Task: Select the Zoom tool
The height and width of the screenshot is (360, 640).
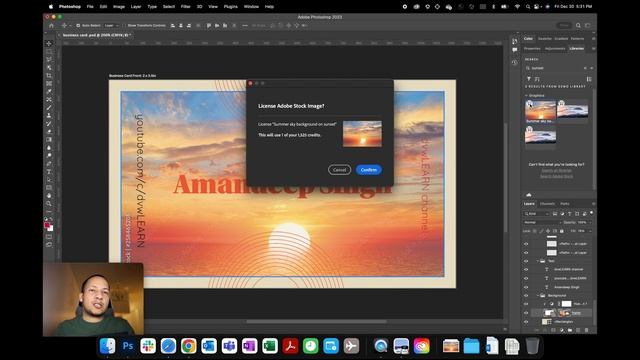Action: pyautogui.click(x=49, y=203)
